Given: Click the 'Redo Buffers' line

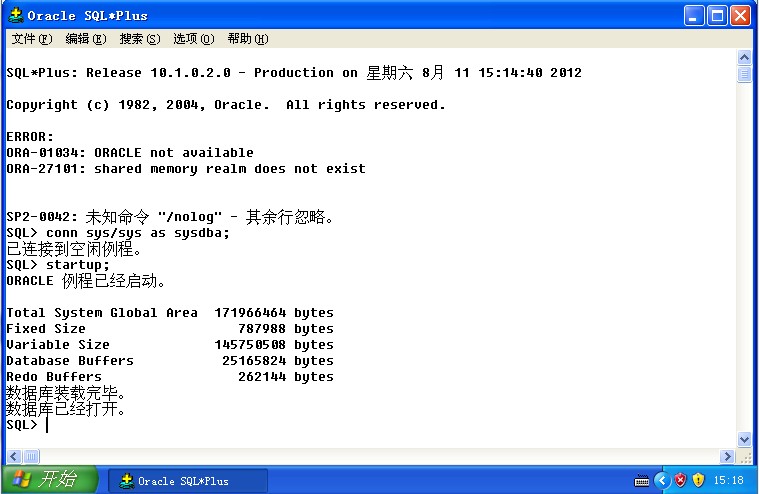Looking at the screenshot, I should coord(170,377).
